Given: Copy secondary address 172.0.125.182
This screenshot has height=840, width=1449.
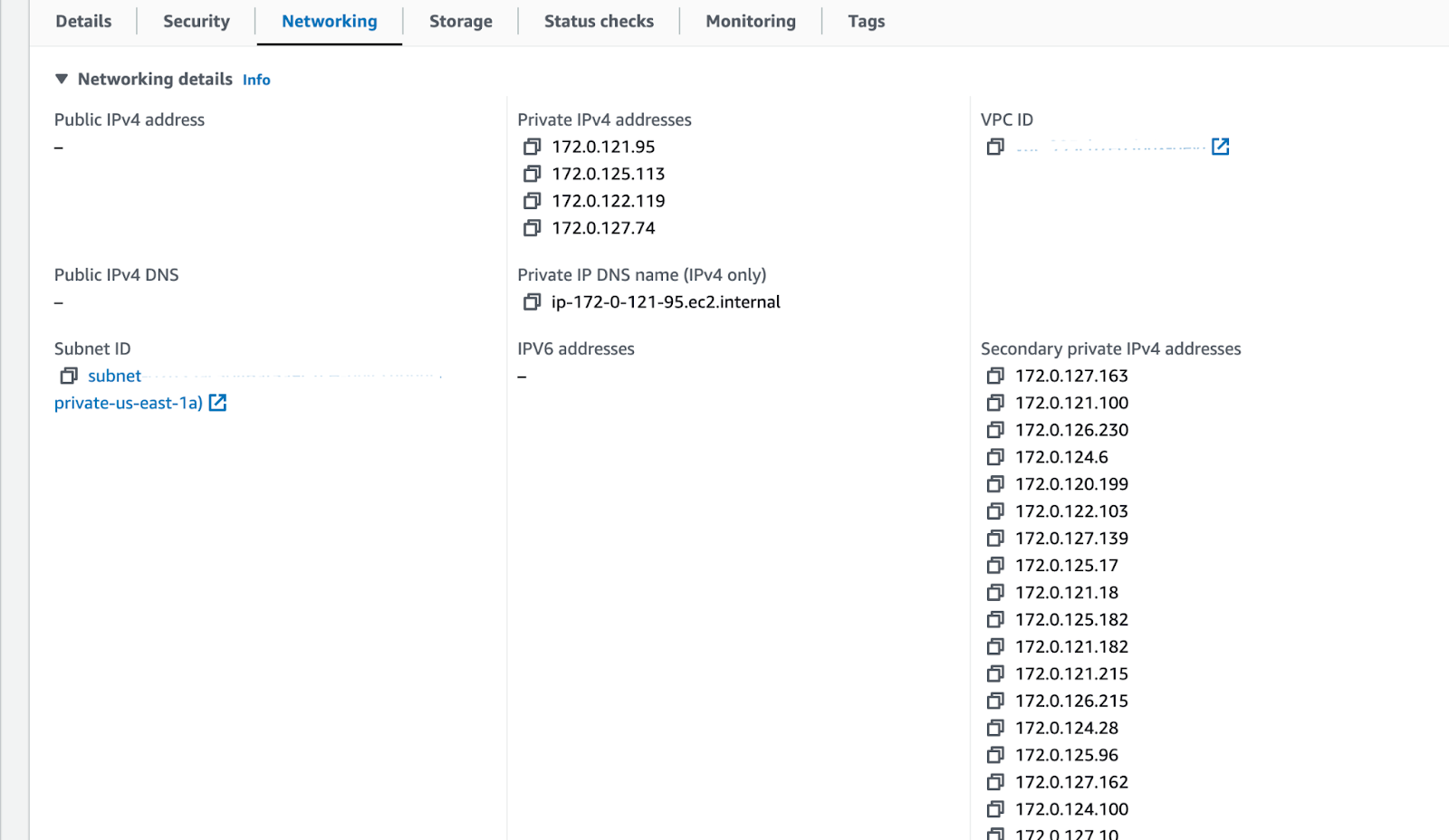Looking at the screenshot, I should coord(995,620).
